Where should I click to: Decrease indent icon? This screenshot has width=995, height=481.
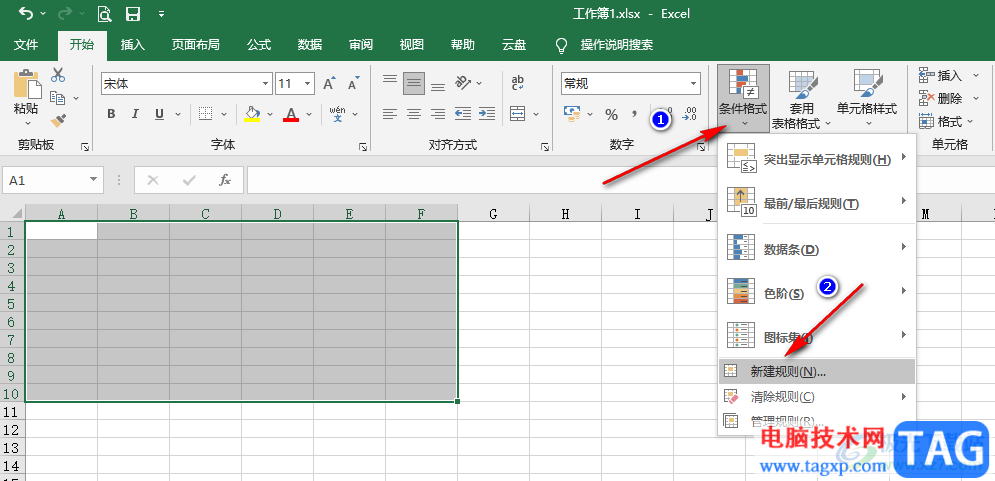[463, 114]
